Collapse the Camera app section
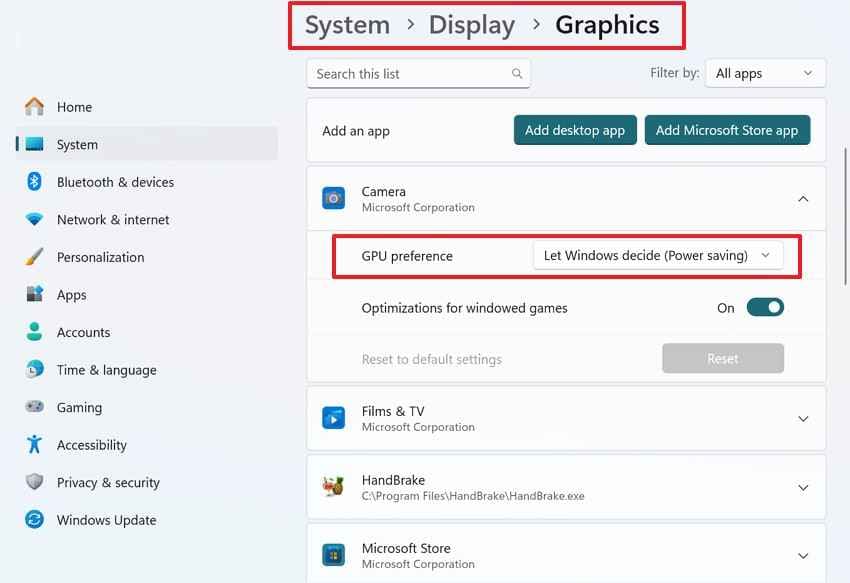The image size is (850, 583). pos(803,199)
